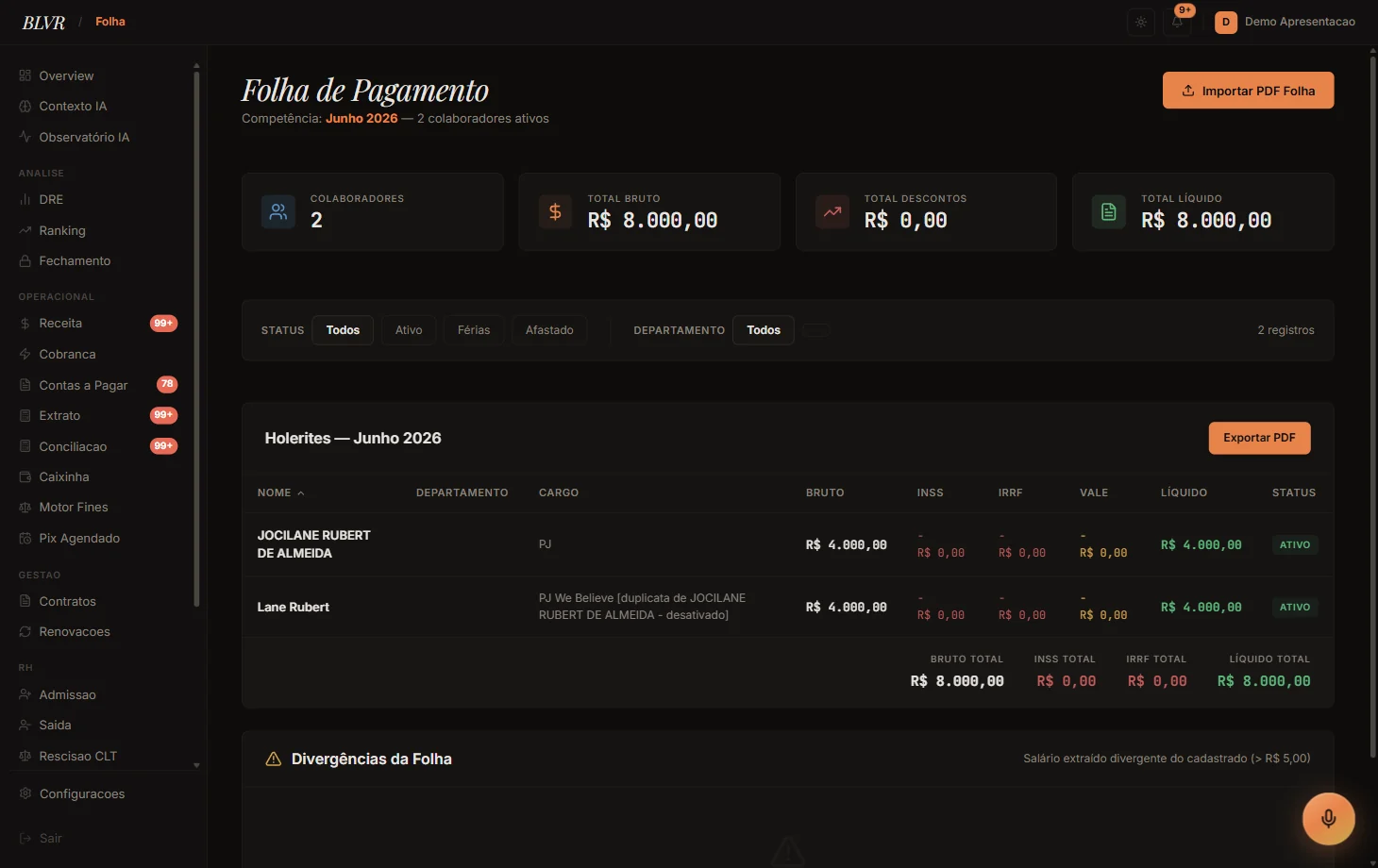This screenshot has height=868, width=1378.
Task: Click the Importar PDF Folha button
Action: (x=1248, y=91)
